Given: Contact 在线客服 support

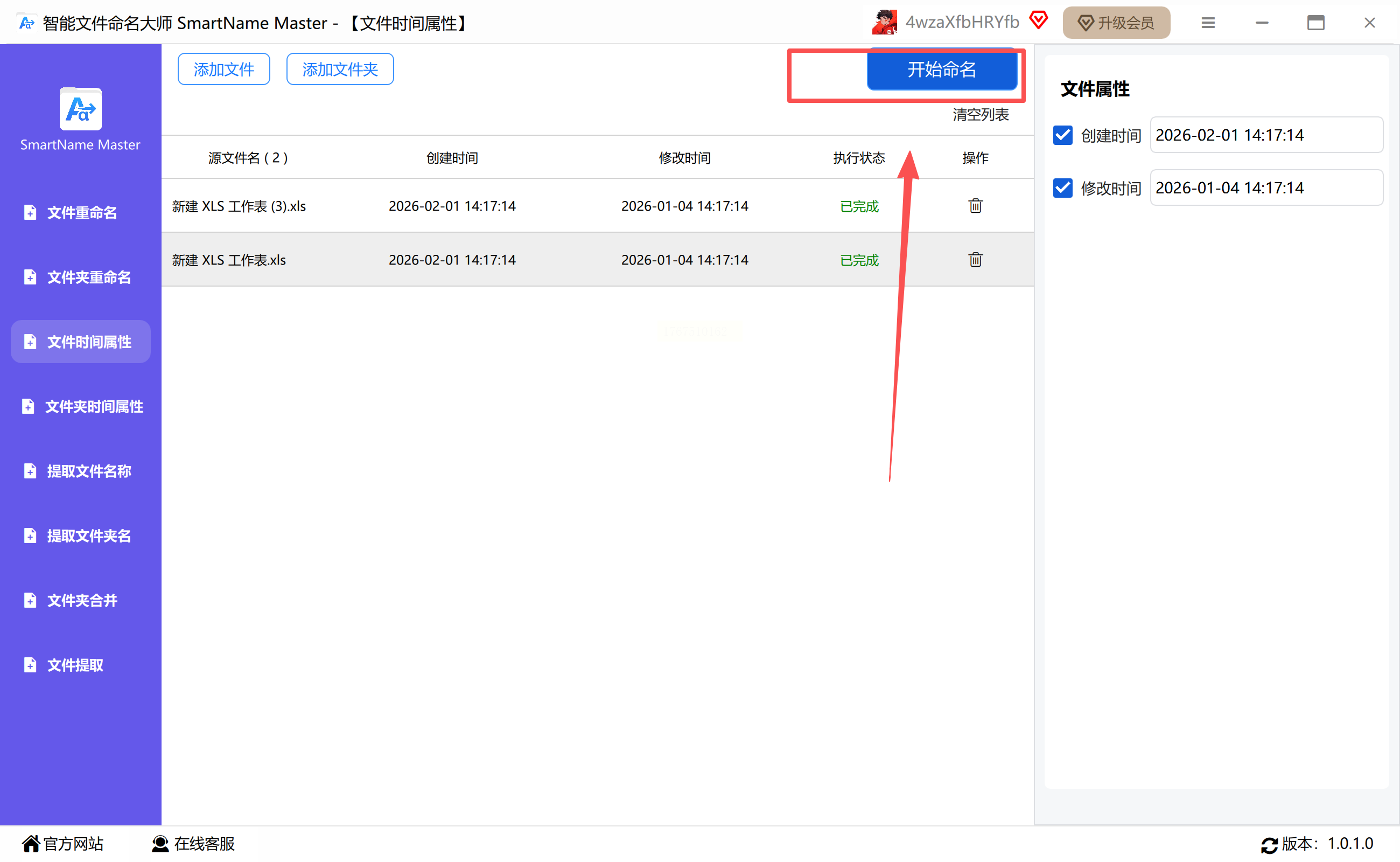Looking at the screenshot, I should 193,843.
